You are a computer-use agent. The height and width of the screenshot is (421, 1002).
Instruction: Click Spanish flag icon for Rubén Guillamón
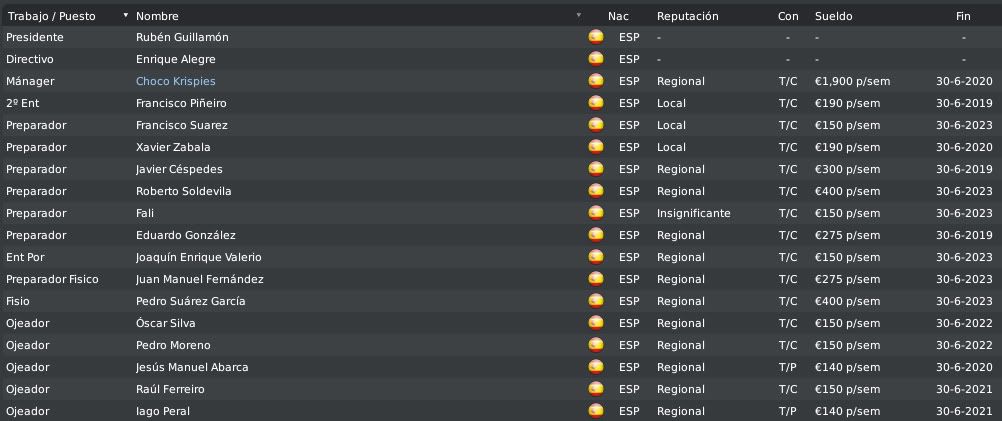(596, 37)
